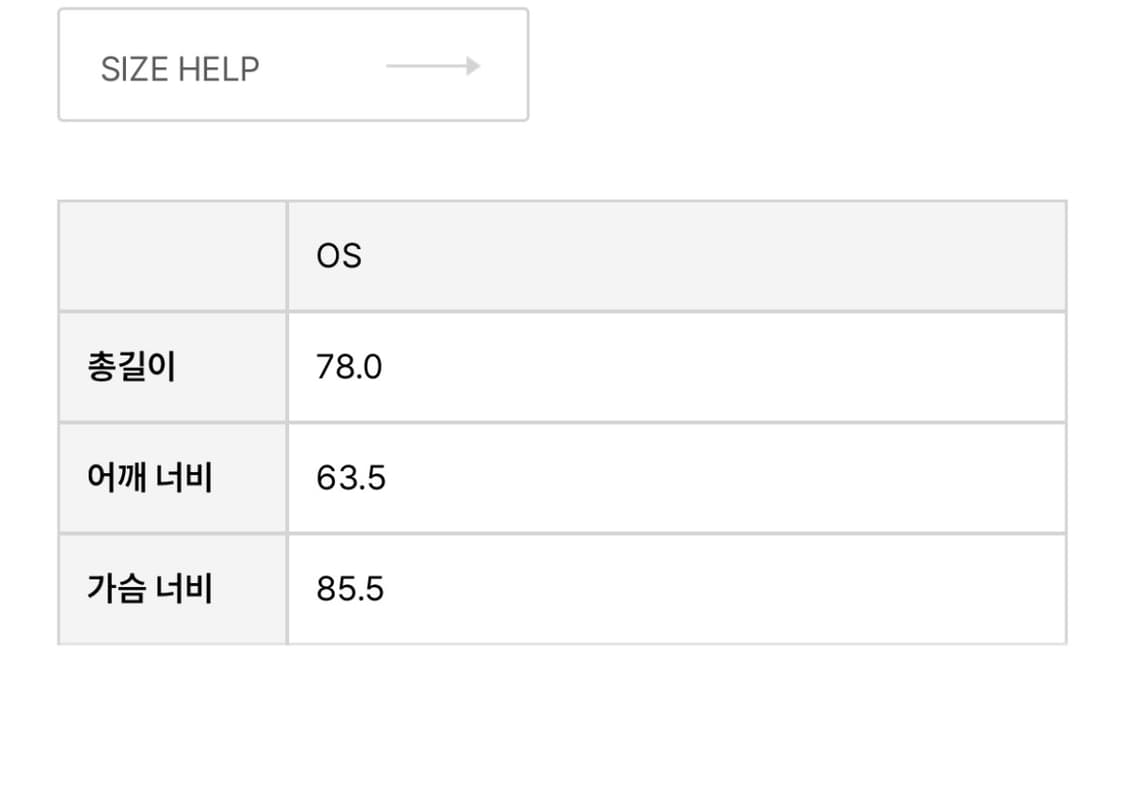The image size is (1125, 797).
Task: Click the 85.5 chest width value
Action: 350,590
